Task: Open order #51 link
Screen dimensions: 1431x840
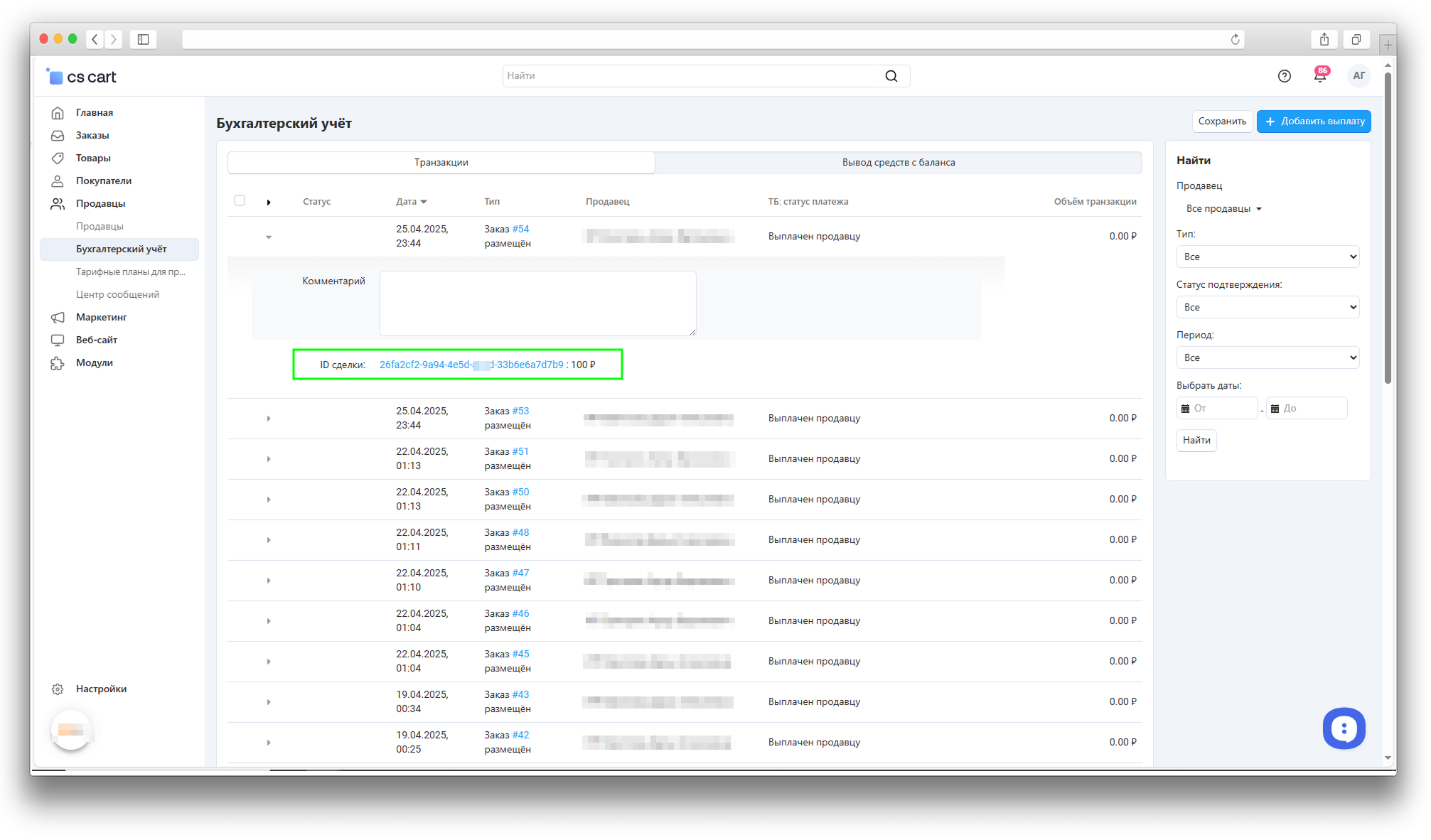Action: pos(520,451)
